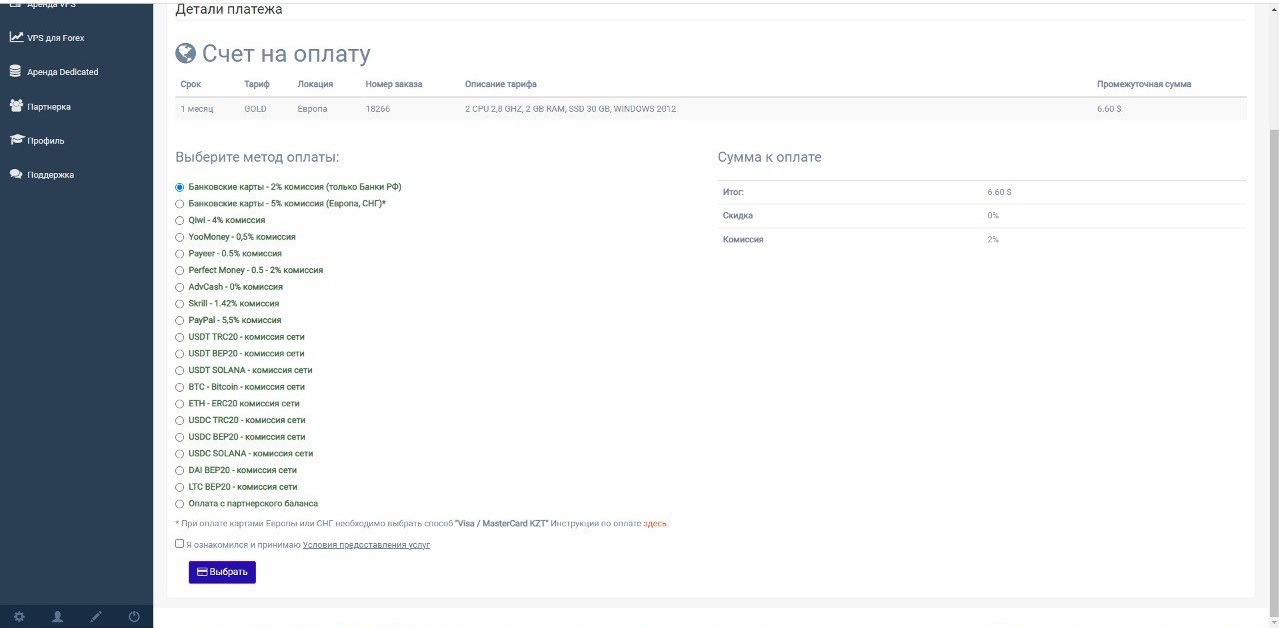Select USDT TRC20 payment option
The width and height of the screenshot is (1279, 628).
[180, 337]
